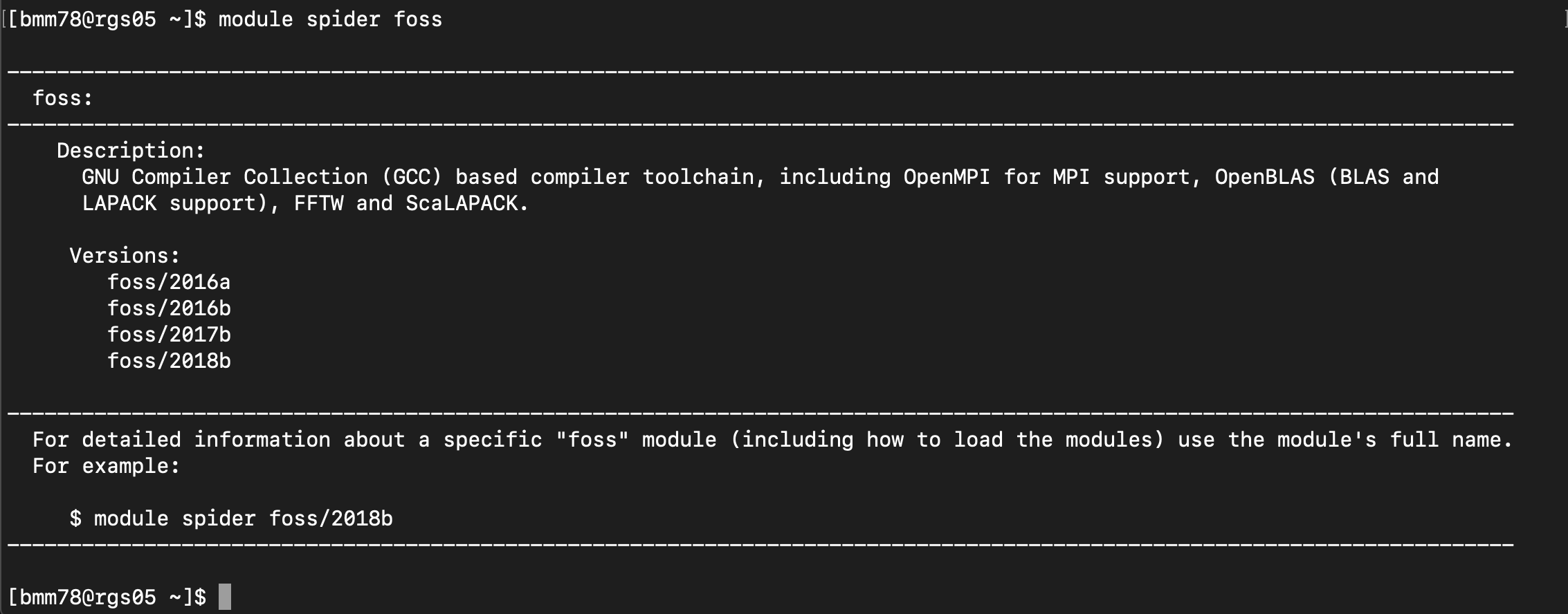Click the foss/2016a version entry
The width and height of the screenshot is (1568, 614).
point(169,282)
